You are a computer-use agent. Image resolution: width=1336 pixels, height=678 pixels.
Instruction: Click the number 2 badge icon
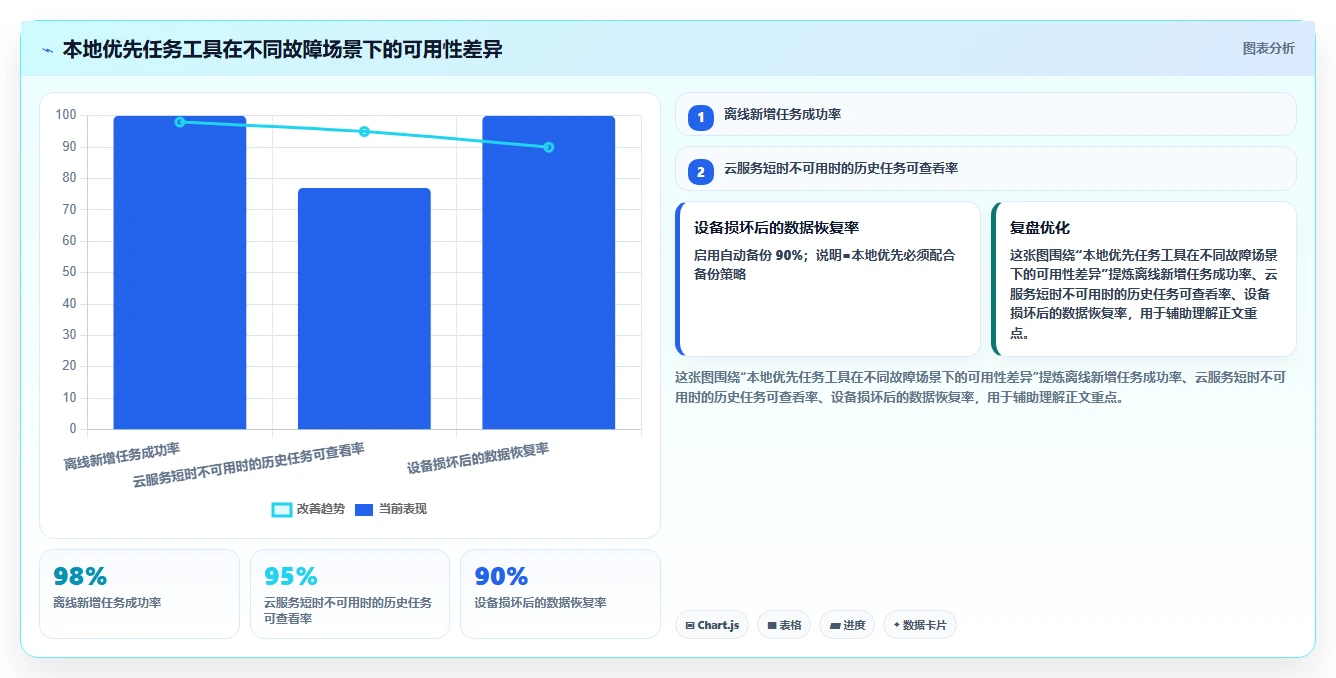pyautogui.click(x=701, y=171)
